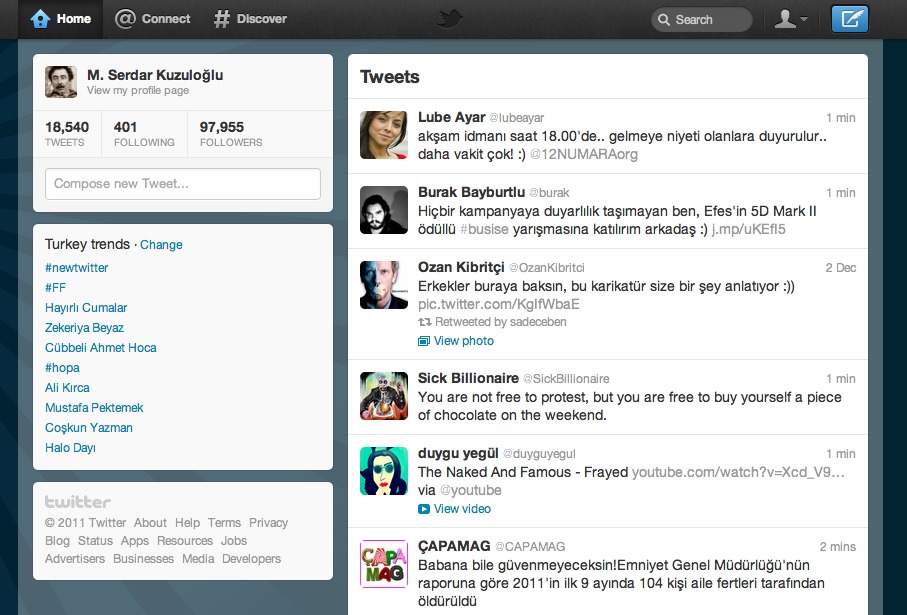Open the Coşkun Yazman trend
Screen dimensions: 907x615
89,428
